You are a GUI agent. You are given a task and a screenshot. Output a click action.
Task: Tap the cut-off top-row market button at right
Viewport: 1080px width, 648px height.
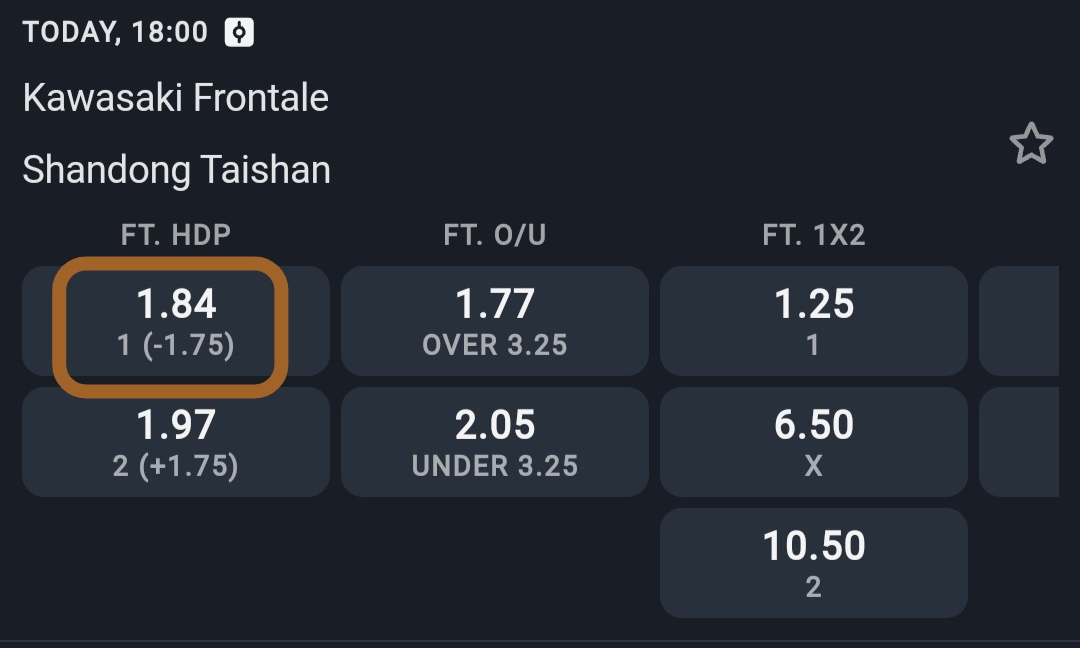pyautogui.click(x=1020, y=320)
